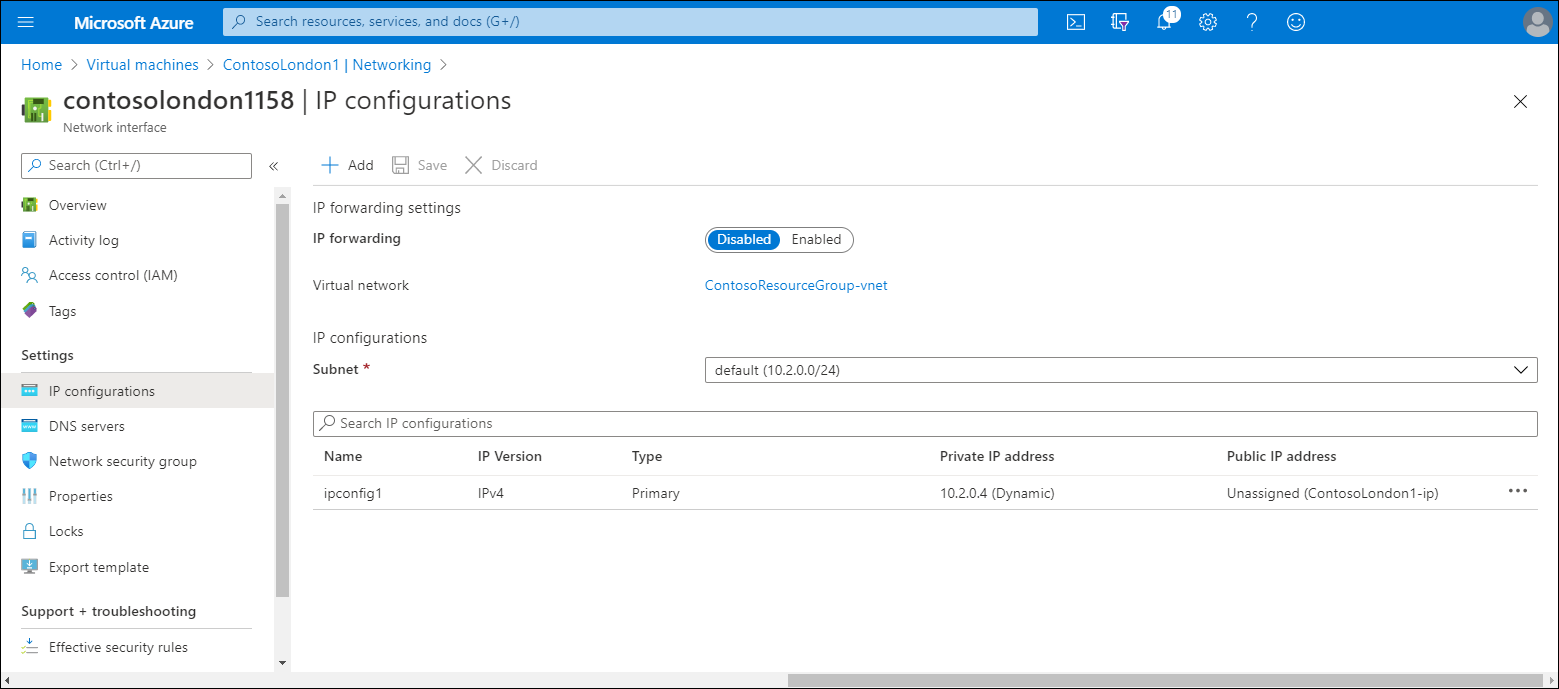Navigate to Virtual machines breadcrumb
This screenshot has width=1559, height=689.
coord(142,64)
